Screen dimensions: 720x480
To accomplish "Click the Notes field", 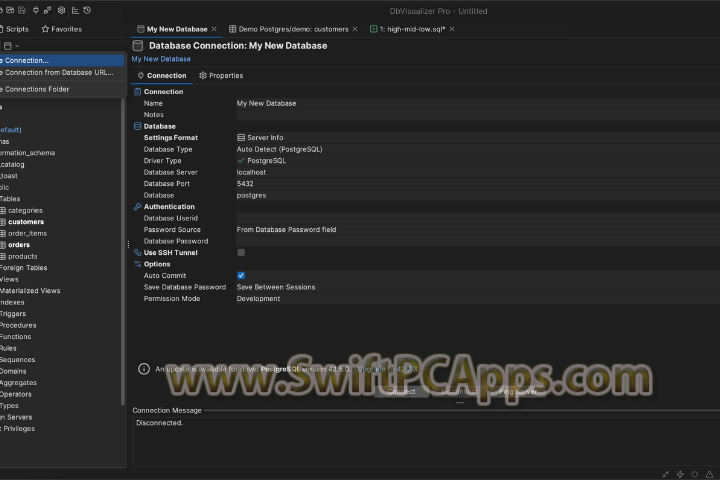I will 478,115.
